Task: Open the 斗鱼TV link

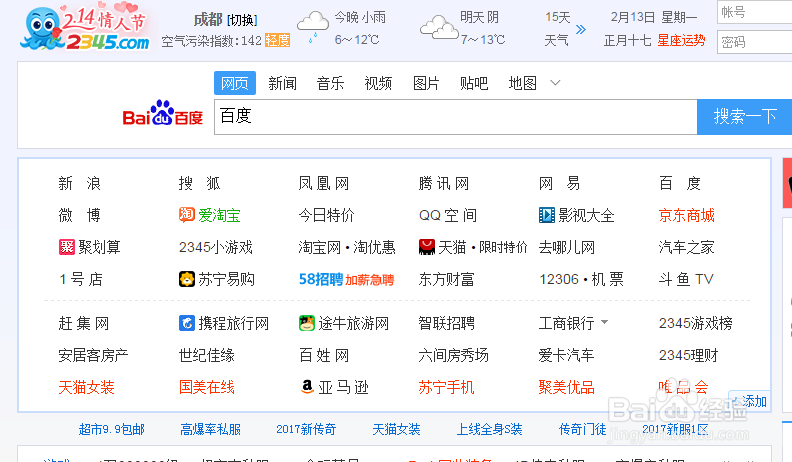Action: pos(686,279)
